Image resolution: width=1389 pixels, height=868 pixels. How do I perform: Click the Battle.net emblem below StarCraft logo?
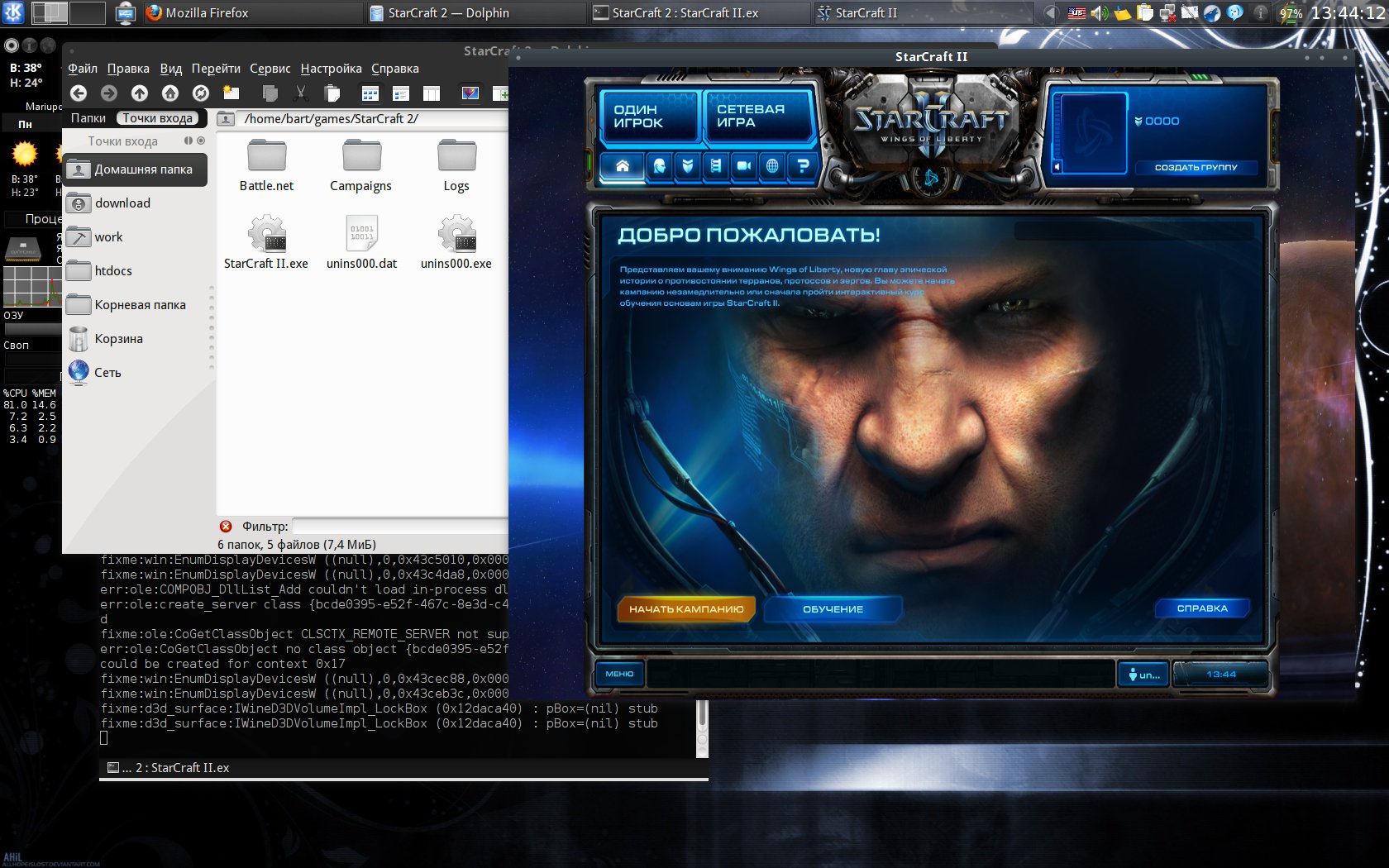coord(932,178)
